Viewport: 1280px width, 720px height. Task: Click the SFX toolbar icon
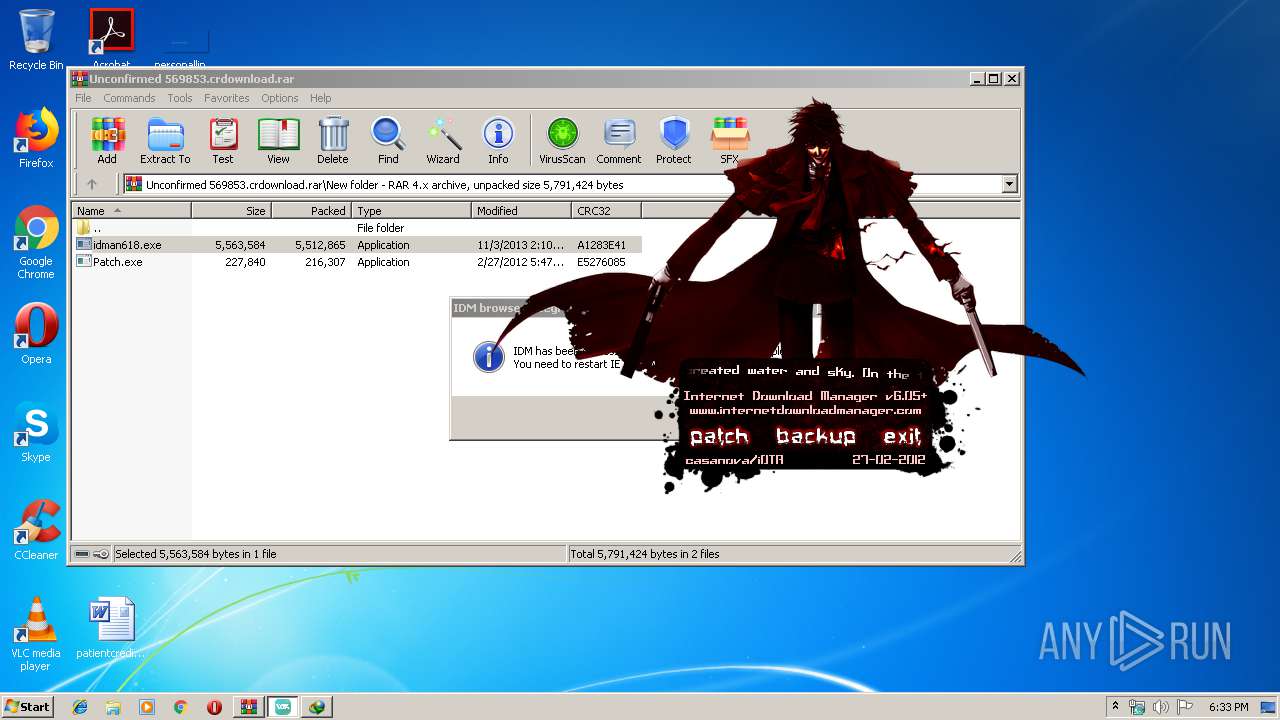730,140
